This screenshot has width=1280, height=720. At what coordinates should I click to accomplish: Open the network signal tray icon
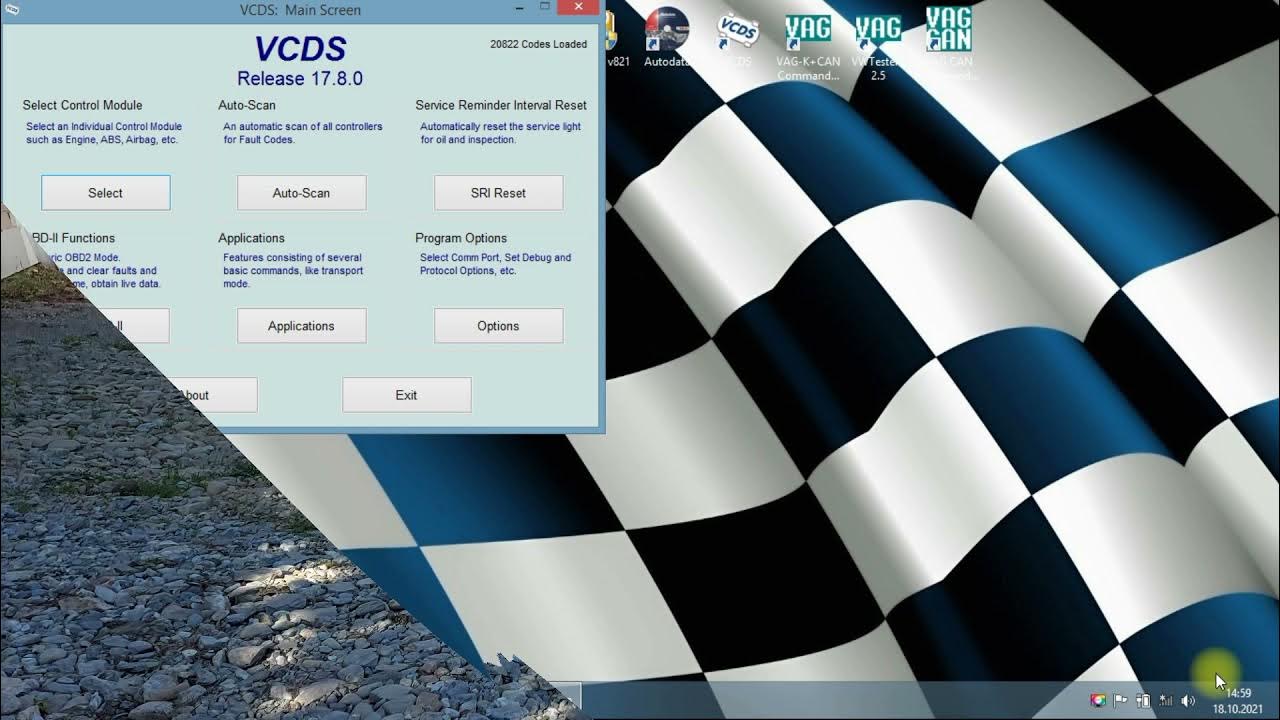coord(1165,701)
